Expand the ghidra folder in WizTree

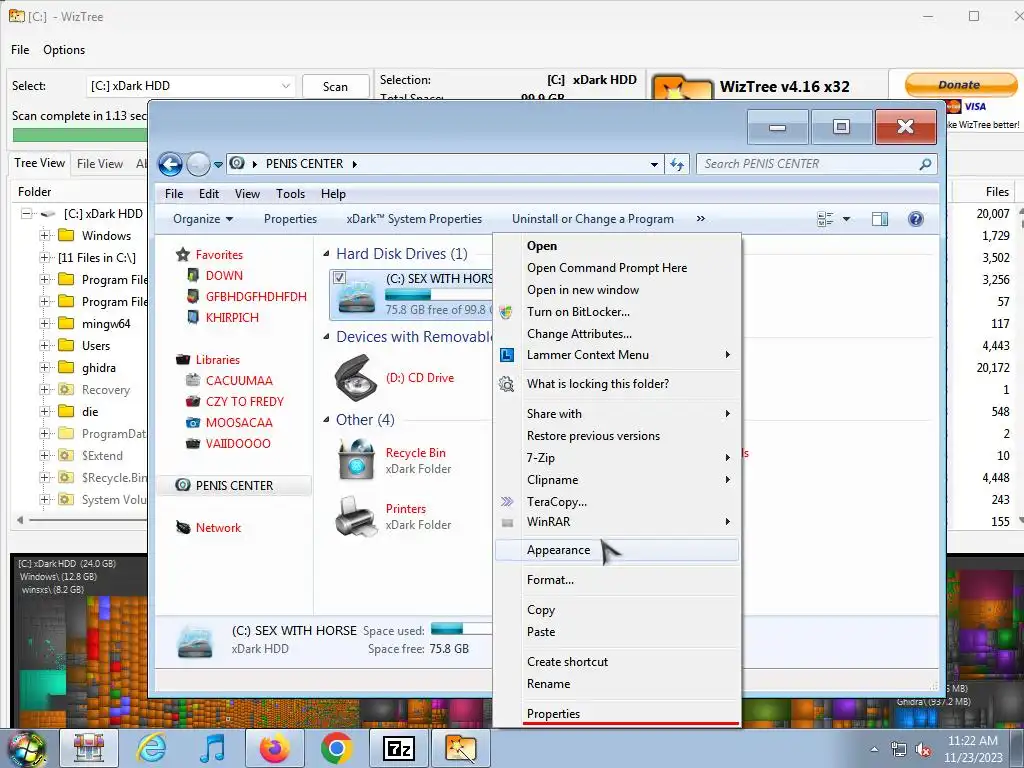point(45,368)
